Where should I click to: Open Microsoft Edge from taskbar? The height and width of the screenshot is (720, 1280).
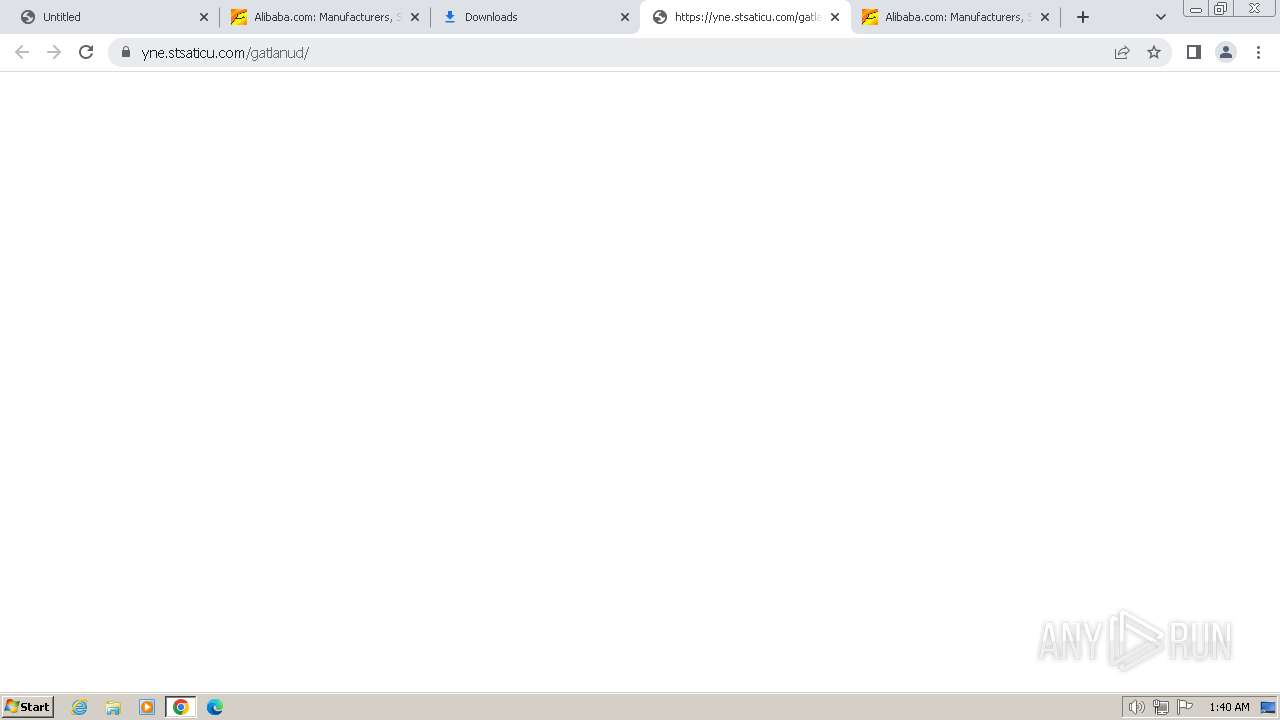coord(215,707)
